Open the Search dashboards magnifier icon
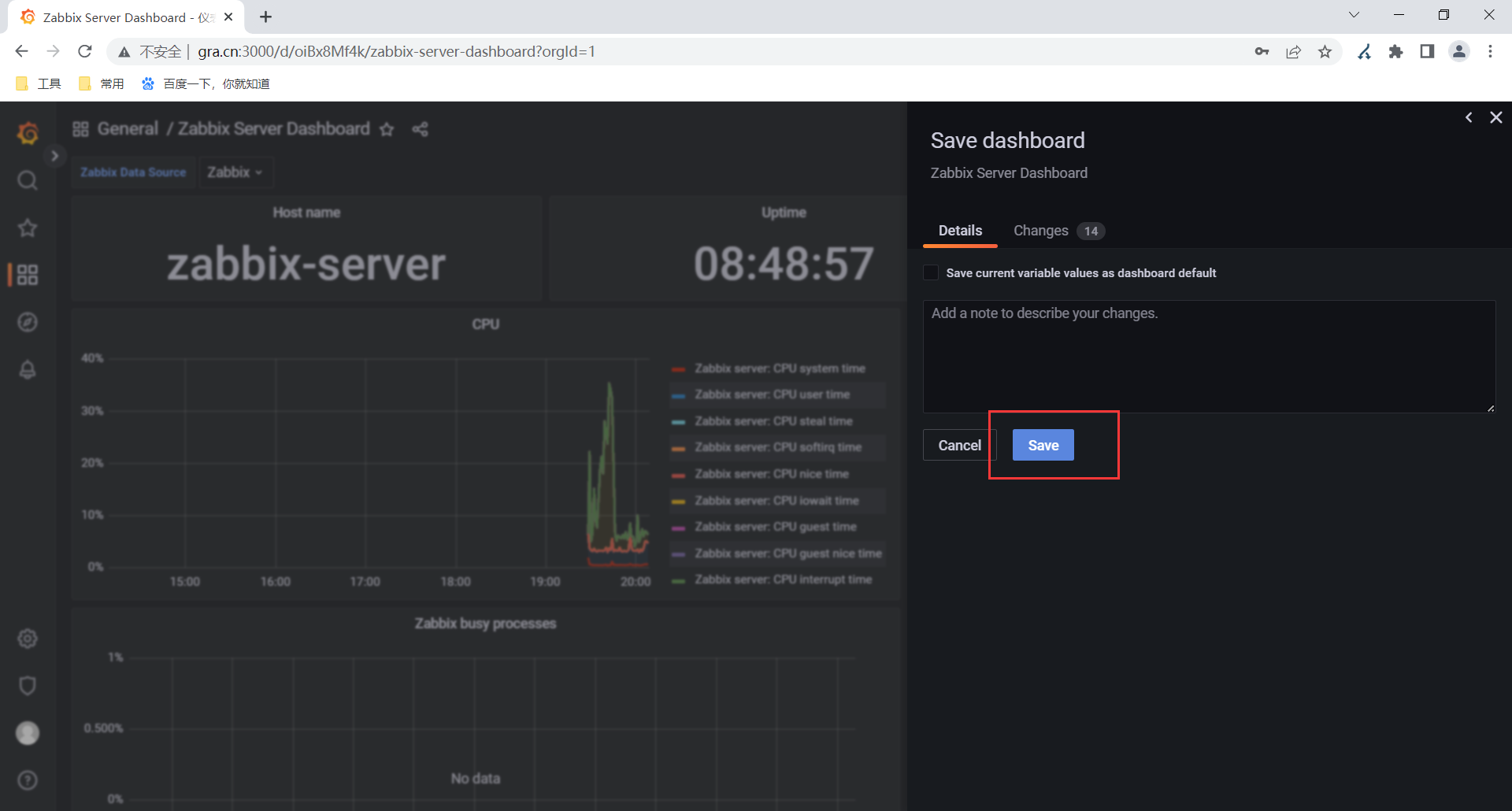The width and height of the screenshot is (1512, 811). (x=28, y=181)
